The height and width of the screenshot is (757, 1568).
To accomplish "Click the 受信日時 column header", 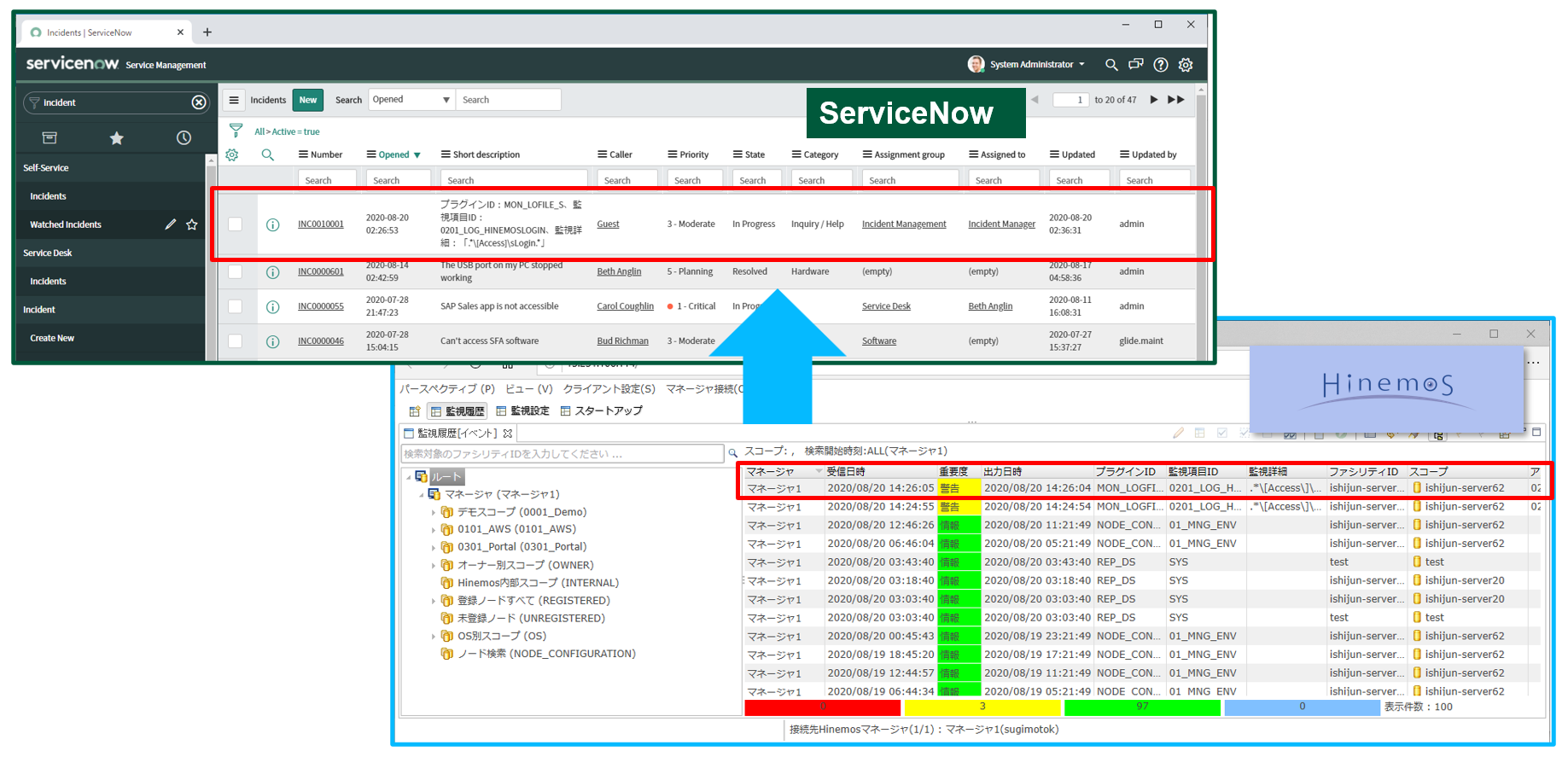I will click(880, 472).
